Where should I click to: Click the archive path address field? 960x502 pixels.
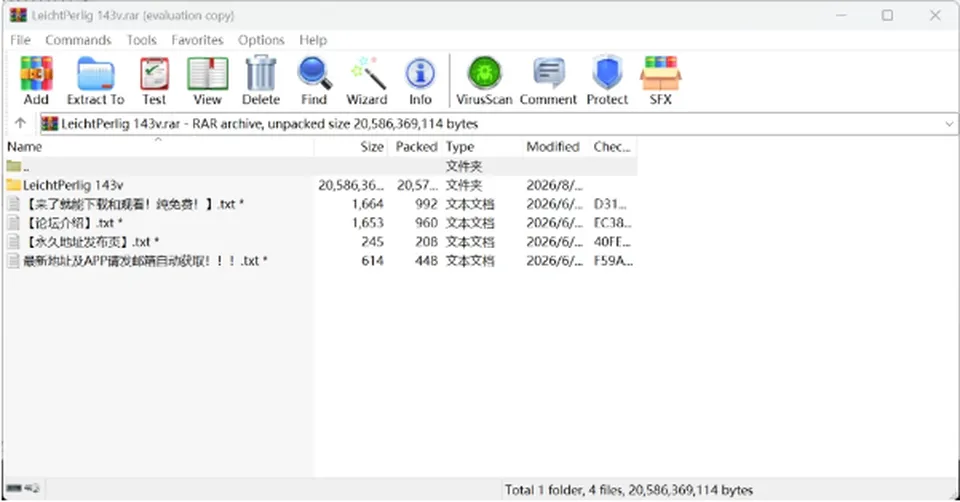coord(499,124)
